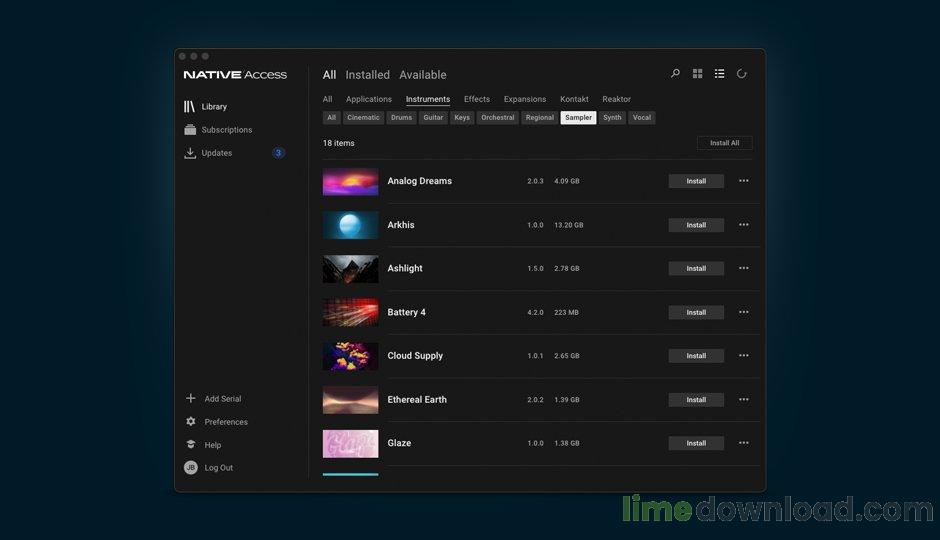940x540 pixels.
Task: Install Cloud Supply
Action: (696, 356)
